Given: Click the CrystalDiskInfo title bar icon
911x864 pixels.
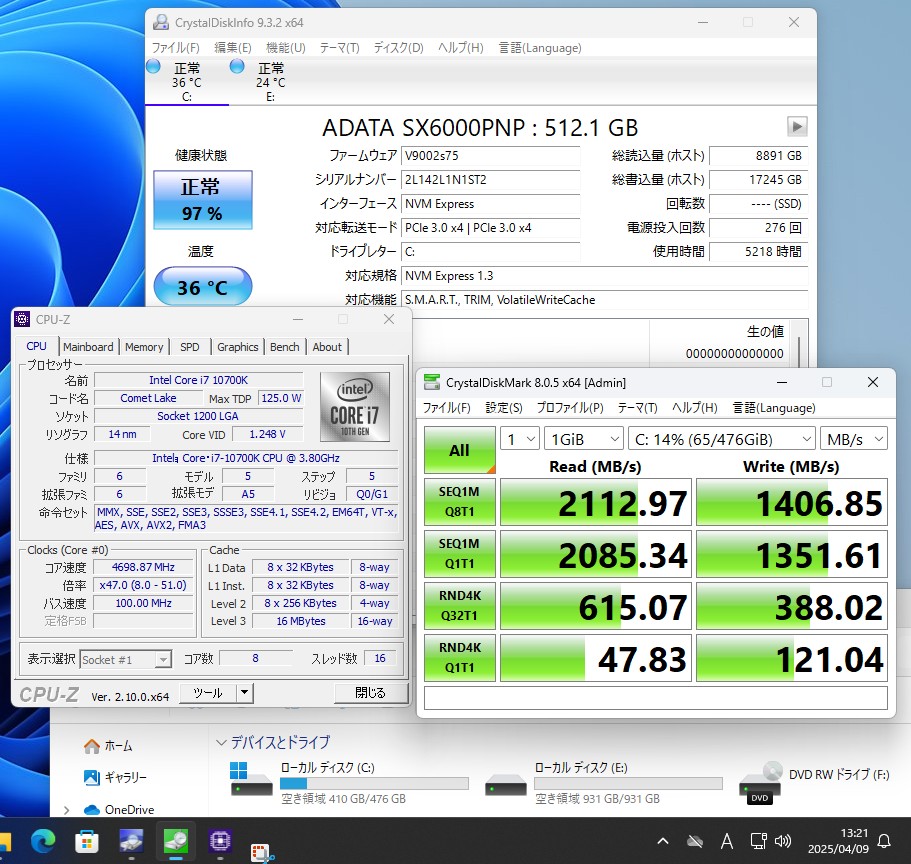Looking at the screenshot, I should point(161,22).
